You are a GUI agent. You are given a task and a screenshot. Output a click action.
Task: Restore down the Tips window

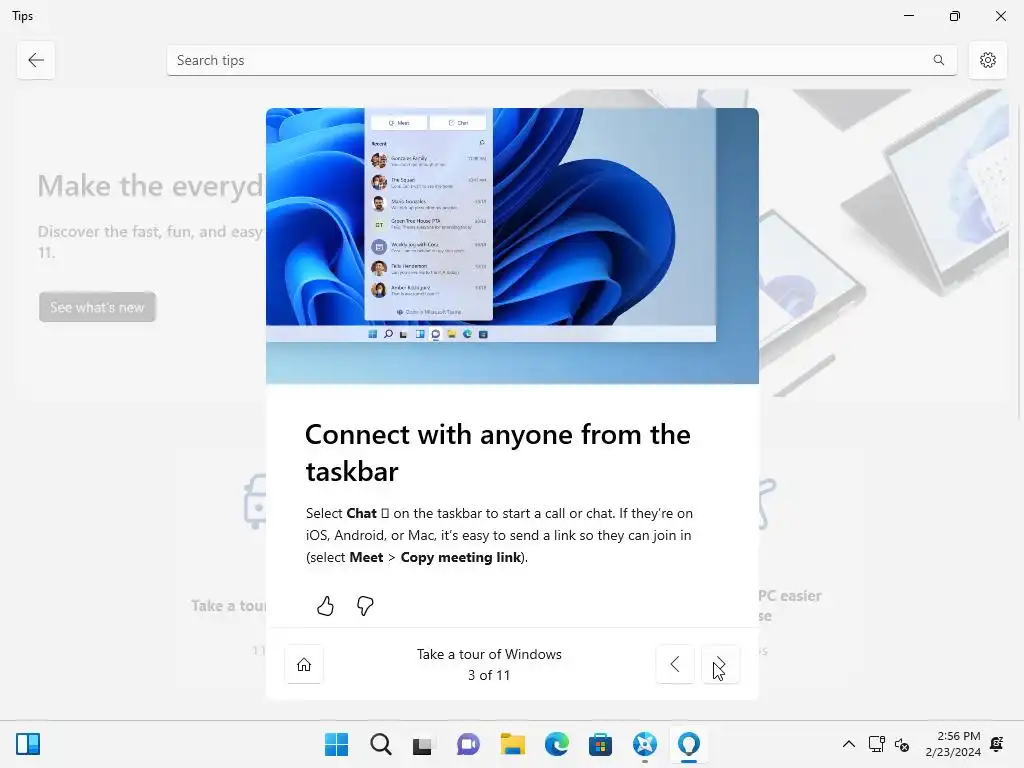(955, 16)
